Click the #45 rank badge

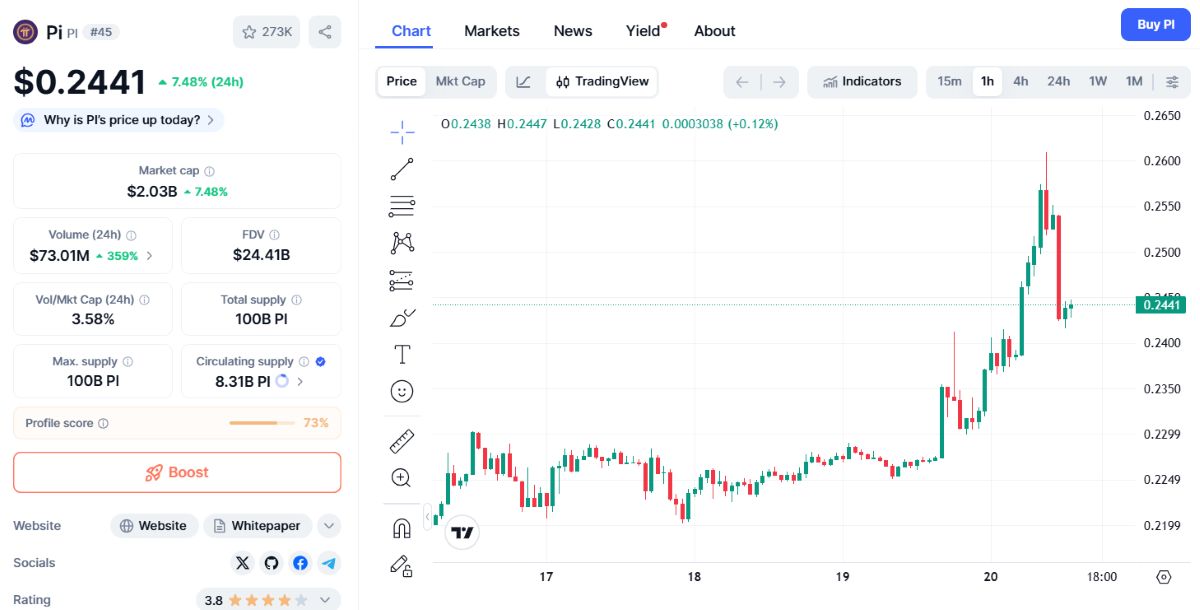click(102, 32)
